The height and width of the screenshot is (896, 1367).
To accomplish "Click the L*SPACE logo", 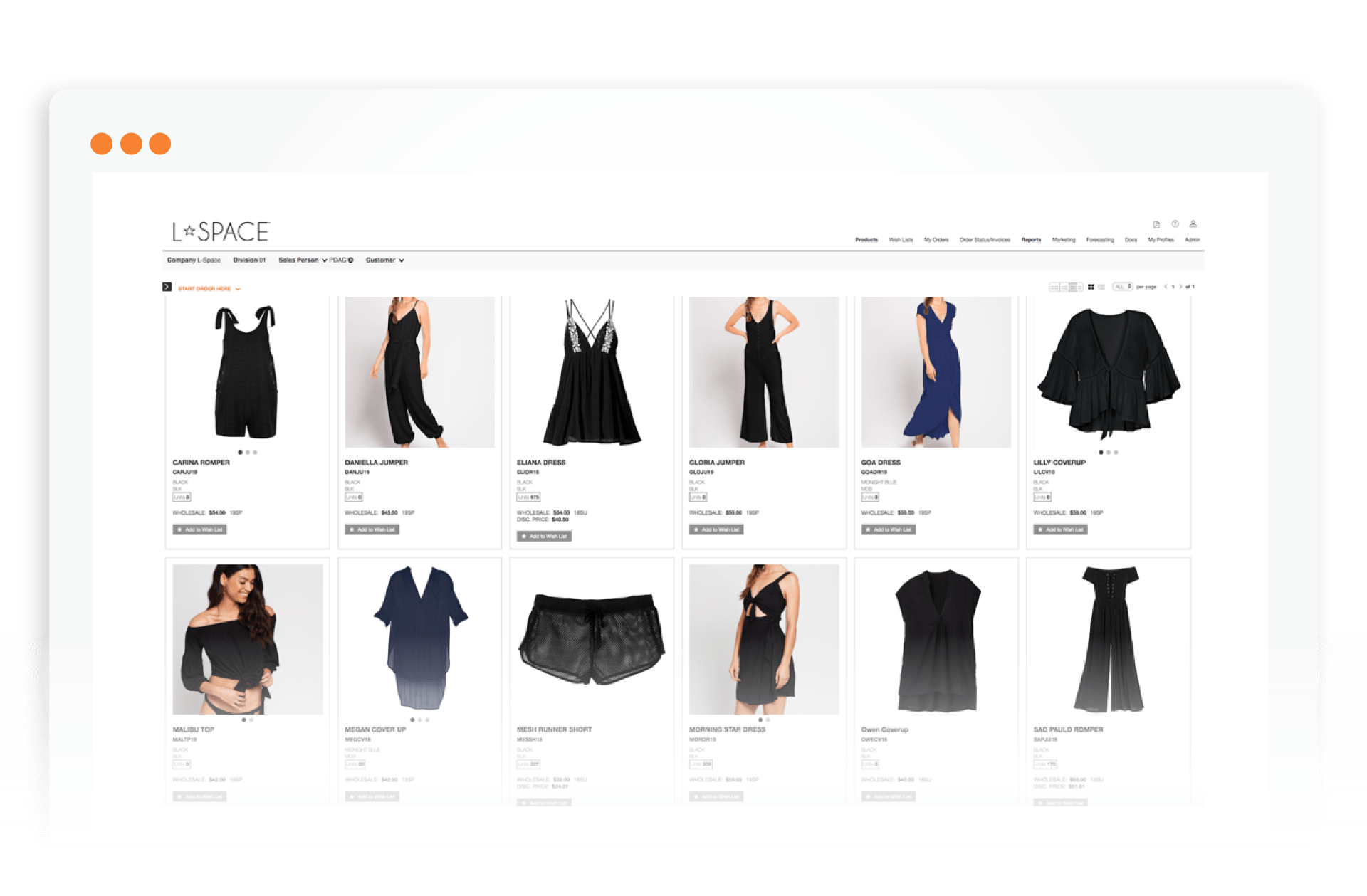I will (x=221, y=231).
